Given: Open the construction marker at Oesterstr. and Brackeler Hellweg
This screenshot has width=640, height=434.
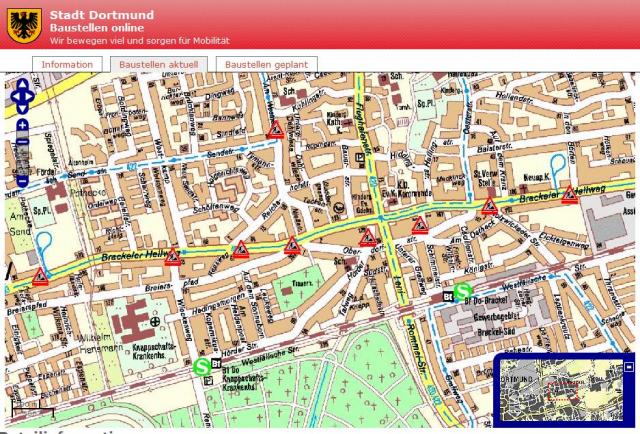Looking at the screenshot, I should click(489, 206).
